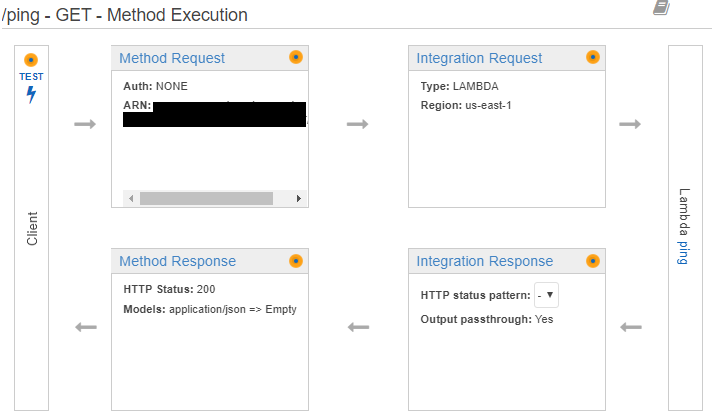
Task: Click orange dot in Integration Response header
Action: tap(592, 261)
